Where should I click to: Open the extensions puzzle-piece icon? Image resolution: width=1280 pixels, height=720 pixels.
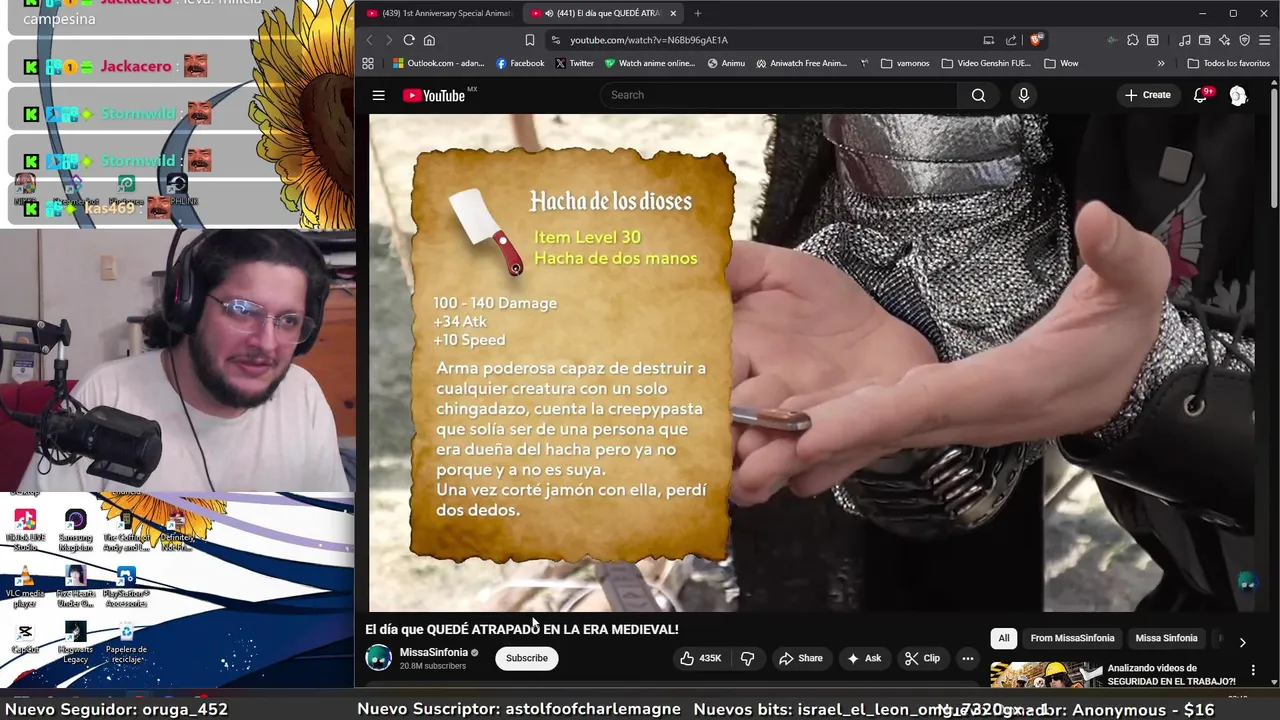1132,40
